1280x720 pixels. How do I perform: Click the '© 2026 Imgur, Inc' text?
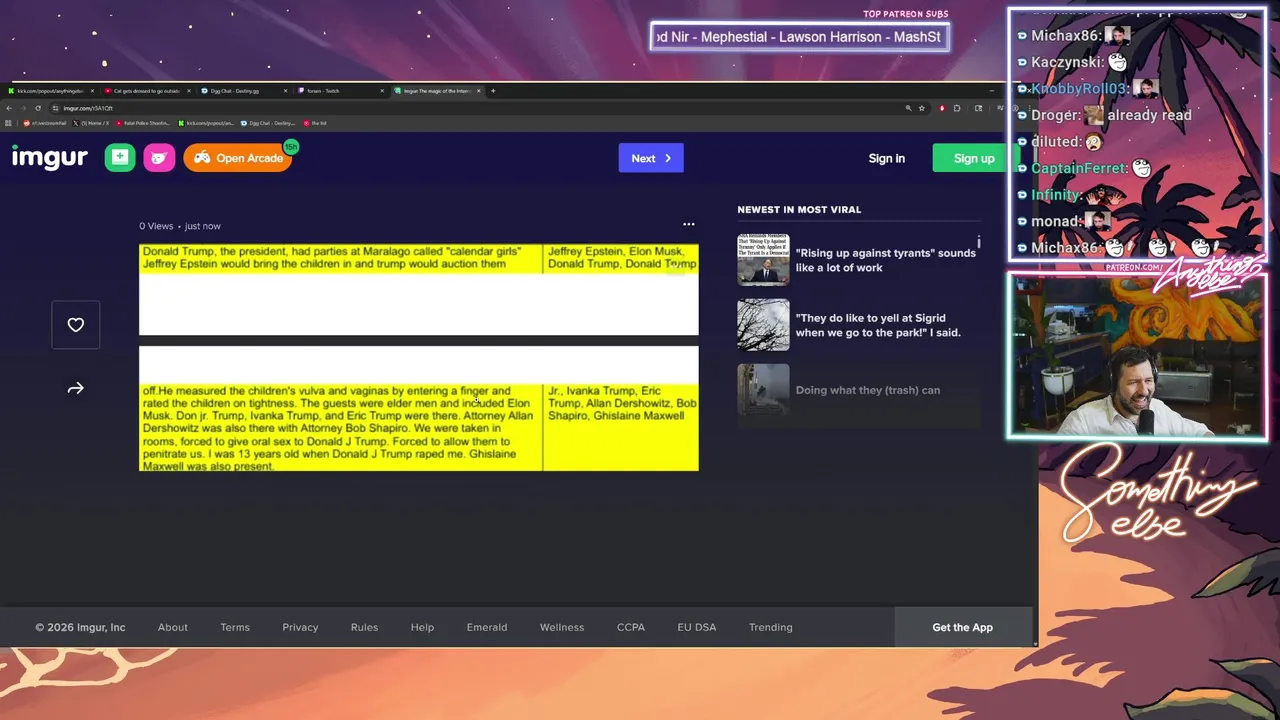[x=80, y=627]
